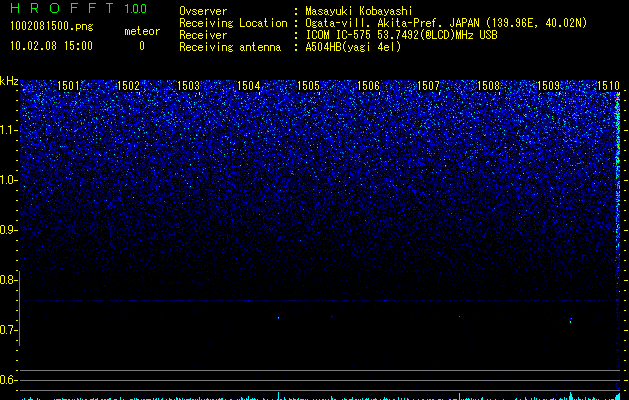Click the cyan echo blip after 1504
Screen dimensions: 629x400
tap(278, 318)
